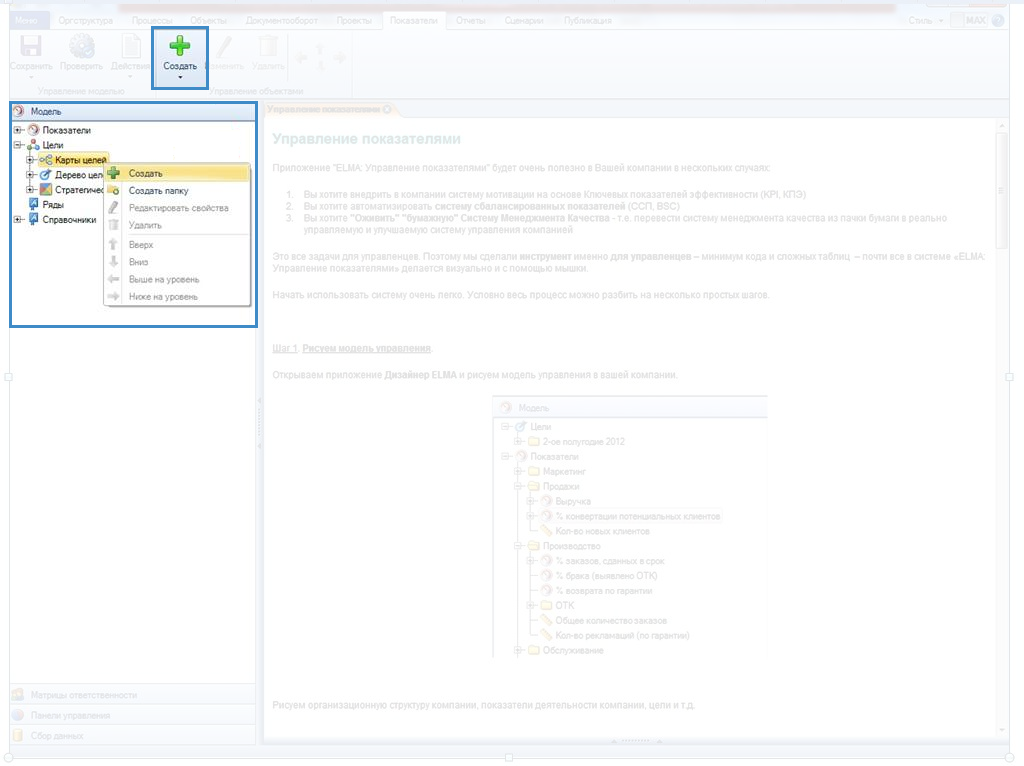This screenshot has width=1024, height=766.
Task: Click the green plus Создать ribbon button
Action: pyautogui.click(x=180, y=47)
